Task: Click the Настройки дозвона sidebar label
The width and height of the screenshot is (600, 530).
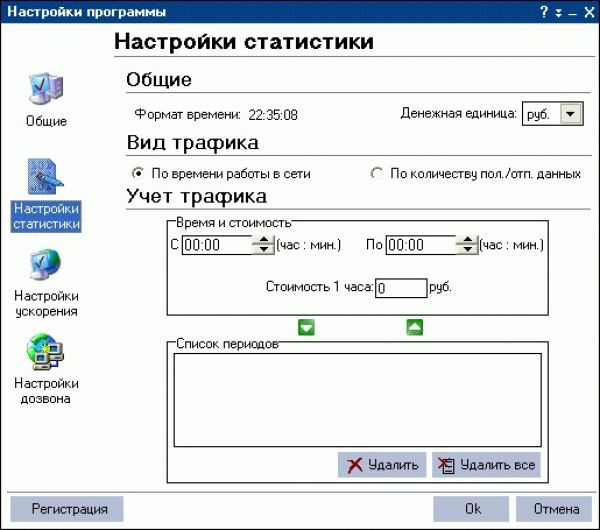Action: click(x=46, y=391)
